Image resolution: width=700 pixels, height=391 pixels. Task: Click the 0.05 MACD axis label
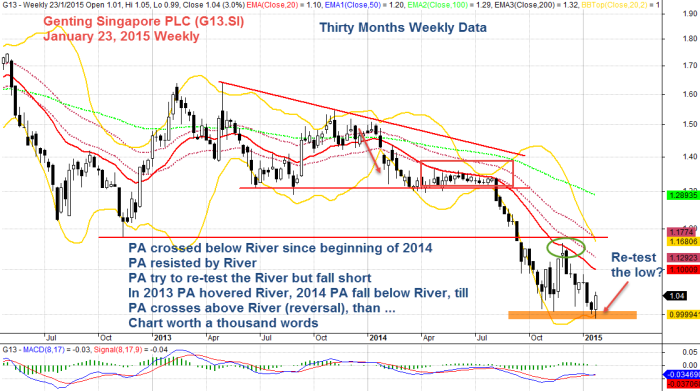coord(690,353)
